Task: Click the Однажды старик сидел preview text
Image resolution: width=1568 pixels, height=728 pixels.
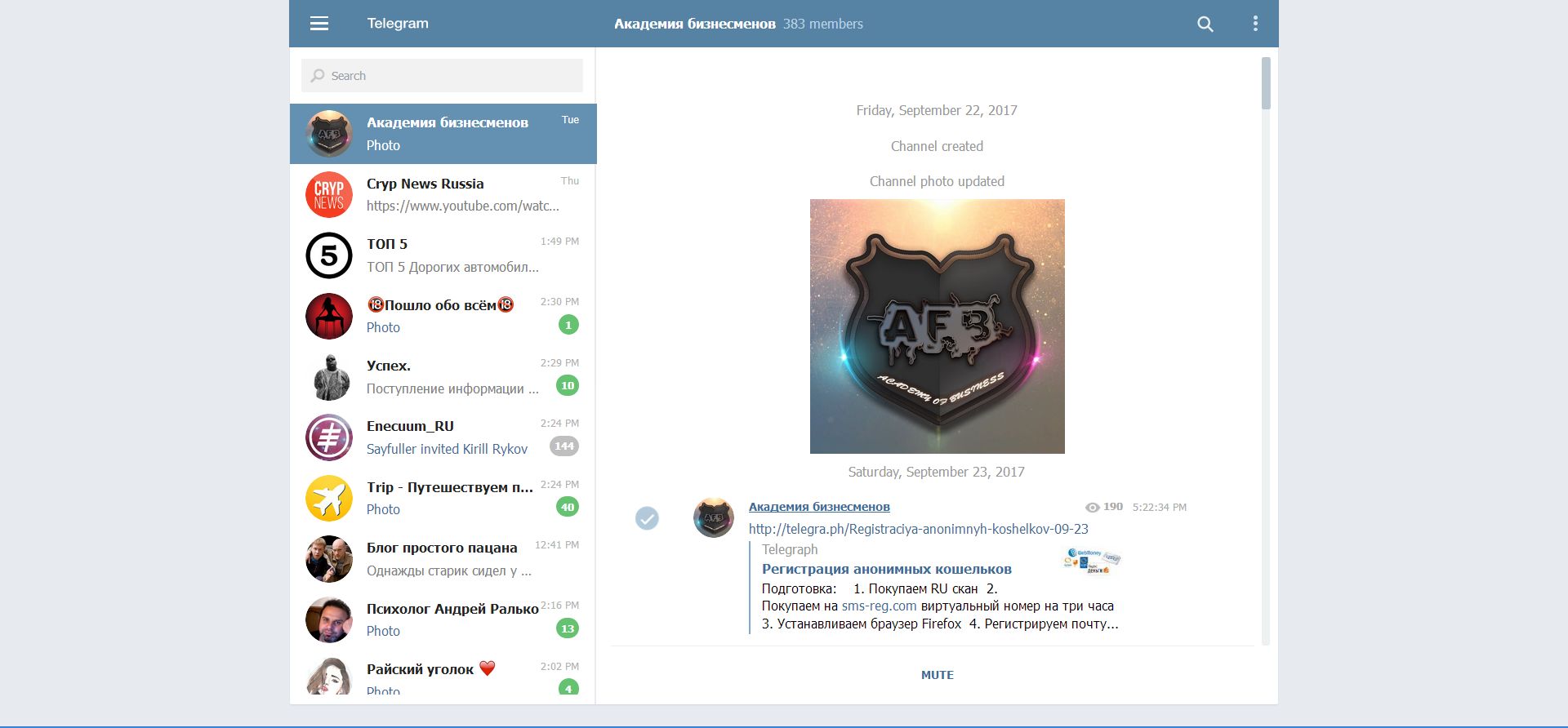Action: click(449, 570)
